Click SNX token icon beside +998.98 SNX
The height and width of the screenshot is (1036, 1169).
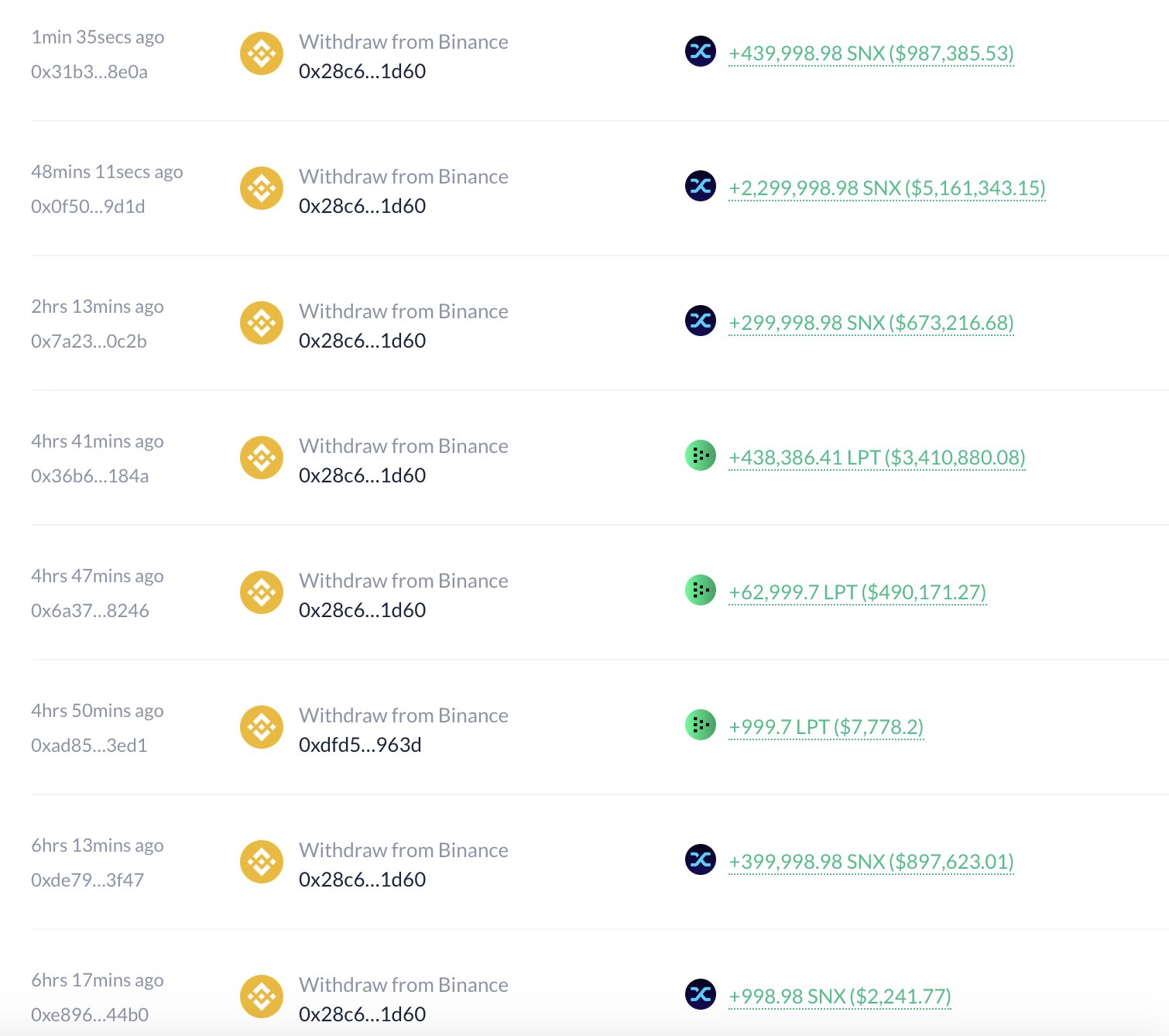click(701, 995)
